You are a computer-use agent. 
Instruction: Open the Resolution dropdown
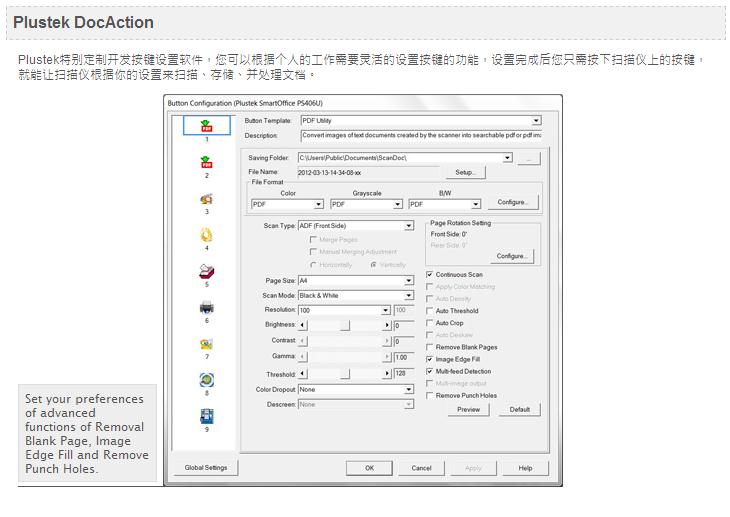tap(385, 310)
